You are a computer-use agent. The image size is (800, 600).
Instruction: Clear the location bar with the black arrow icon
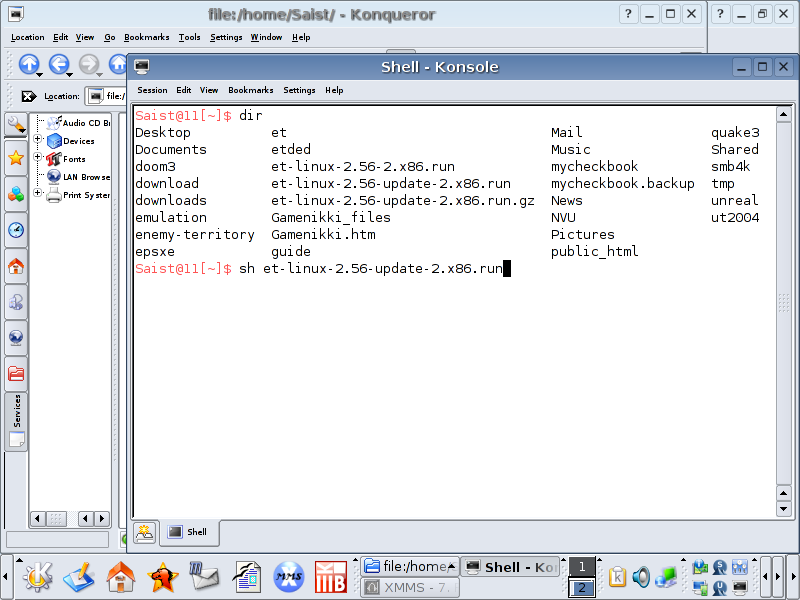pos(28,97)
